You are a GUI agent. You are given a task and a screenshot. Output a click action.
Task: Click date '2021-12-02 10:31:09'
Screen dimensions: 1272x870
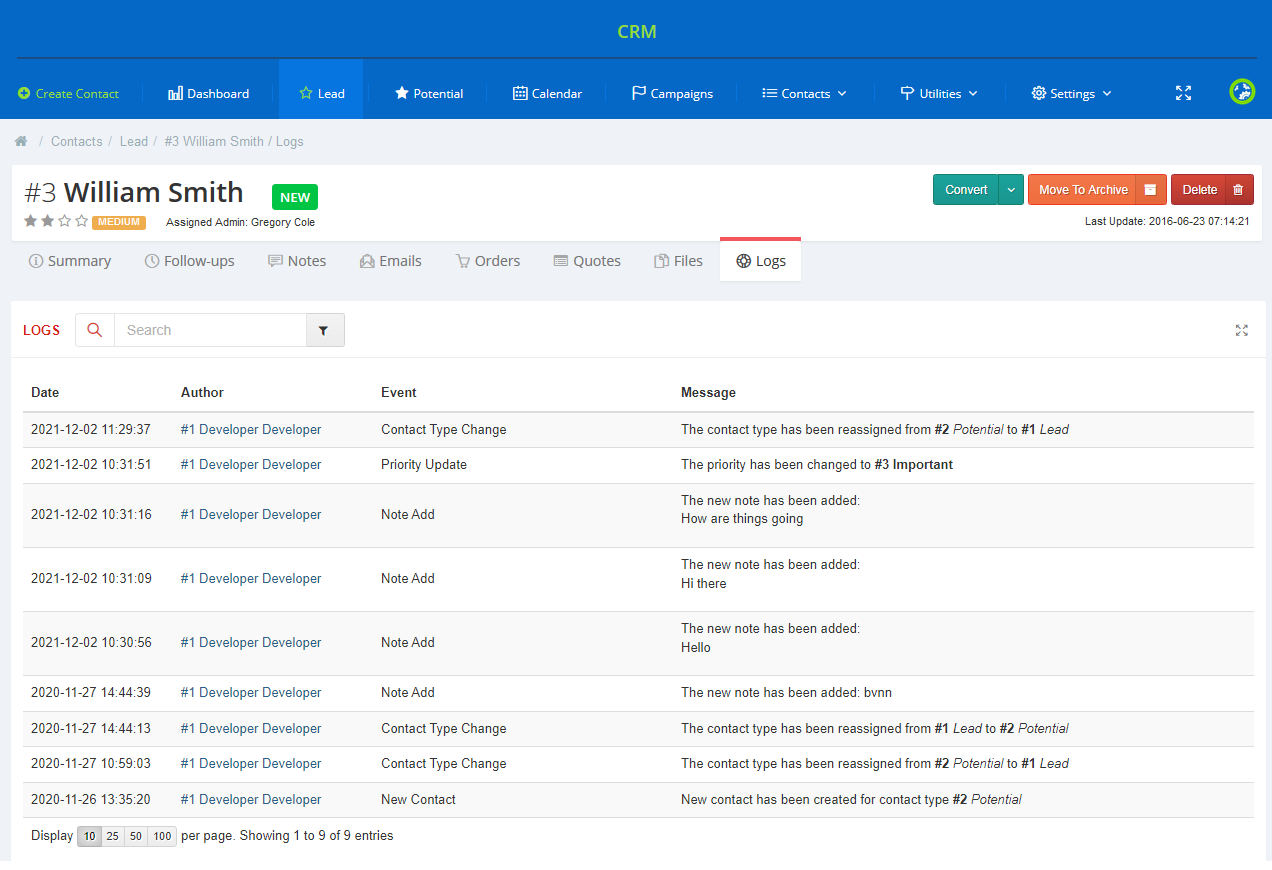coord(91,578)
